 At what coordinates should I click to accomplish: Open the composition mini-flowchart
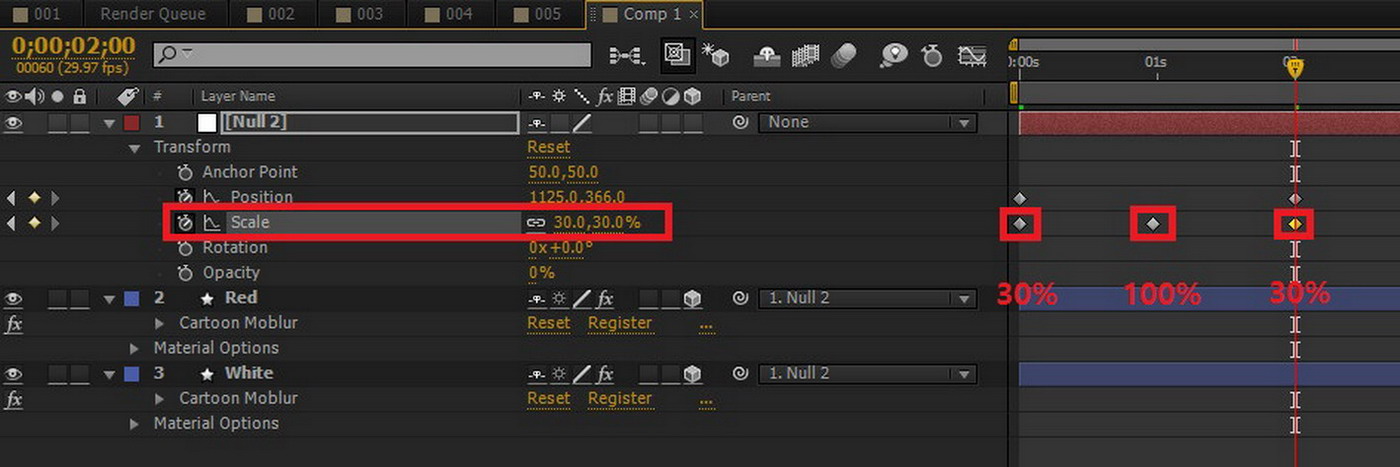tap(626, 56)
